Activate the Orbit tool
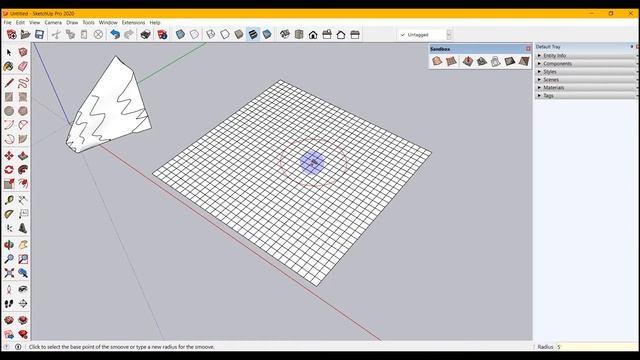Image resolution: width=640 pixels, height=360 pixels. 9,245
